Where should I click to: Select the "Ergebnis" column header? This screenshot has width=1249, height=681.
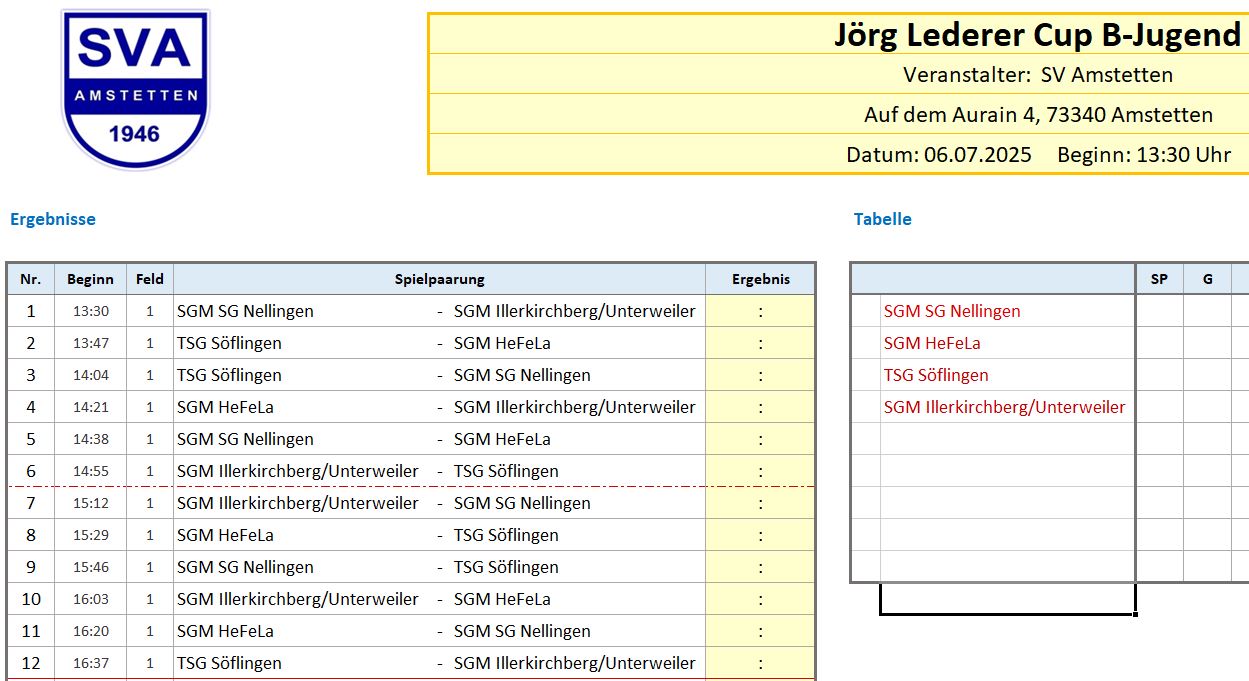(x=760, y=279)
